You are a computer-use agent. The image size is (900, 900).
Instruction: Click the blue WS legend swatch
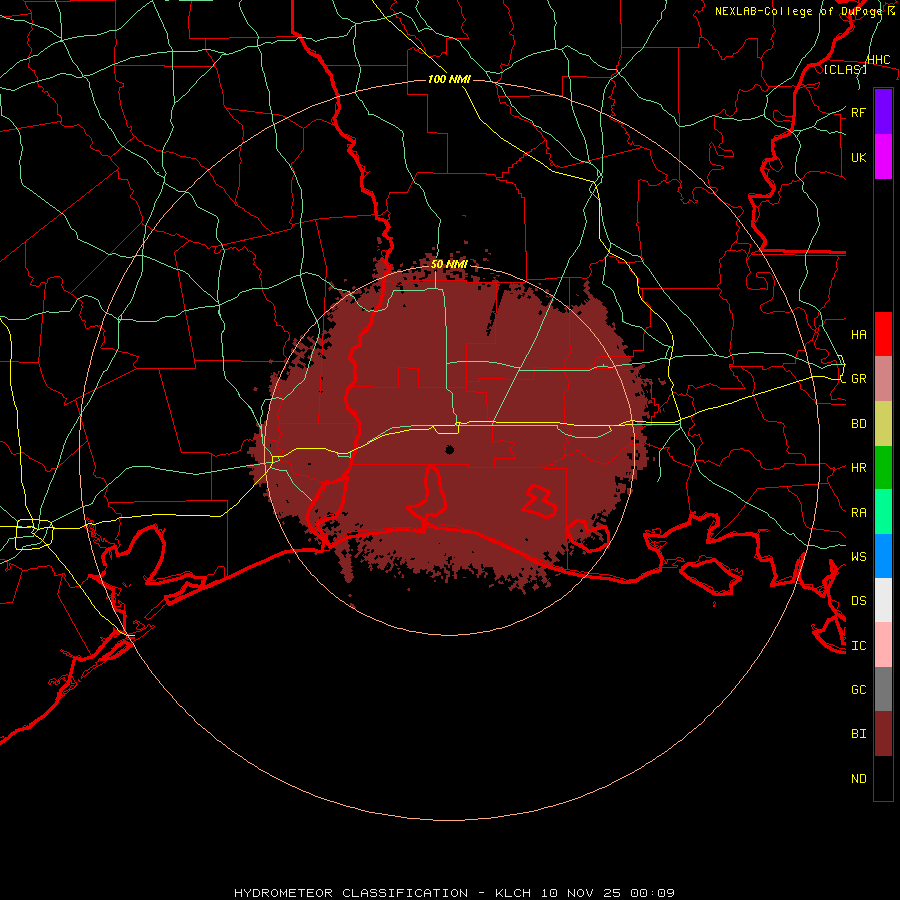[883, 556]
